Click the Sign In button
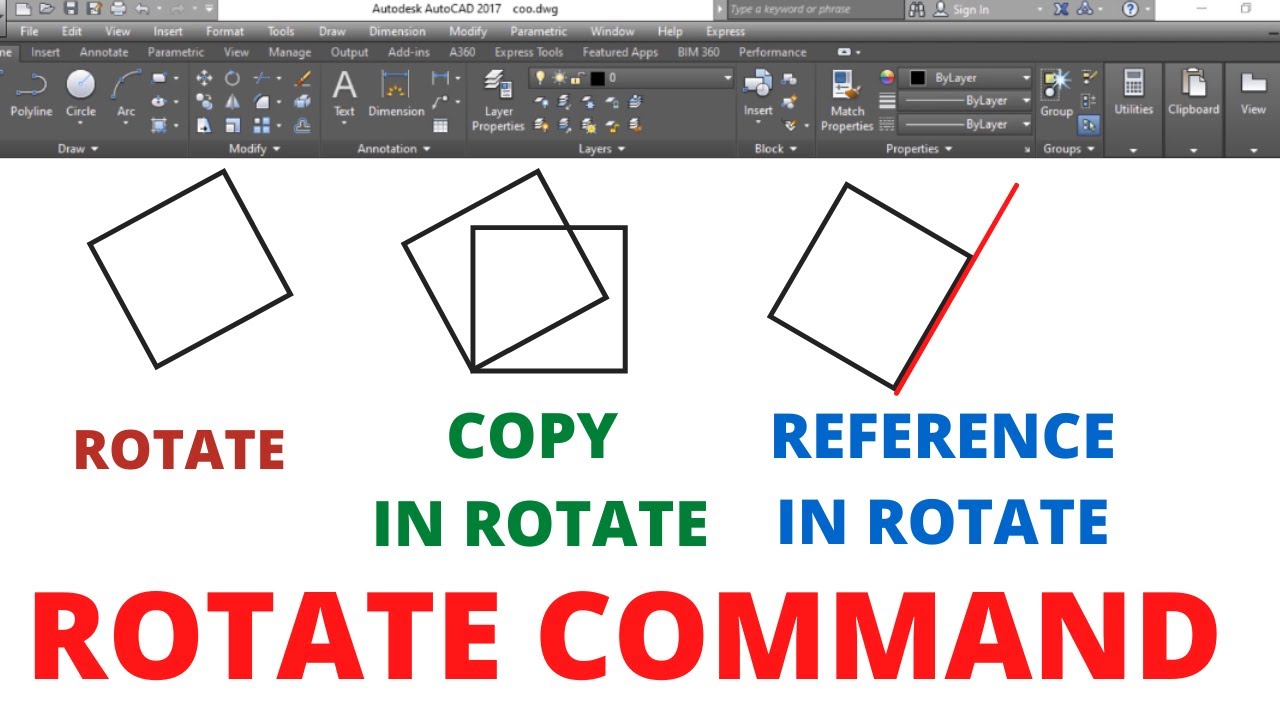1280x720 pixels. [962, 9]
